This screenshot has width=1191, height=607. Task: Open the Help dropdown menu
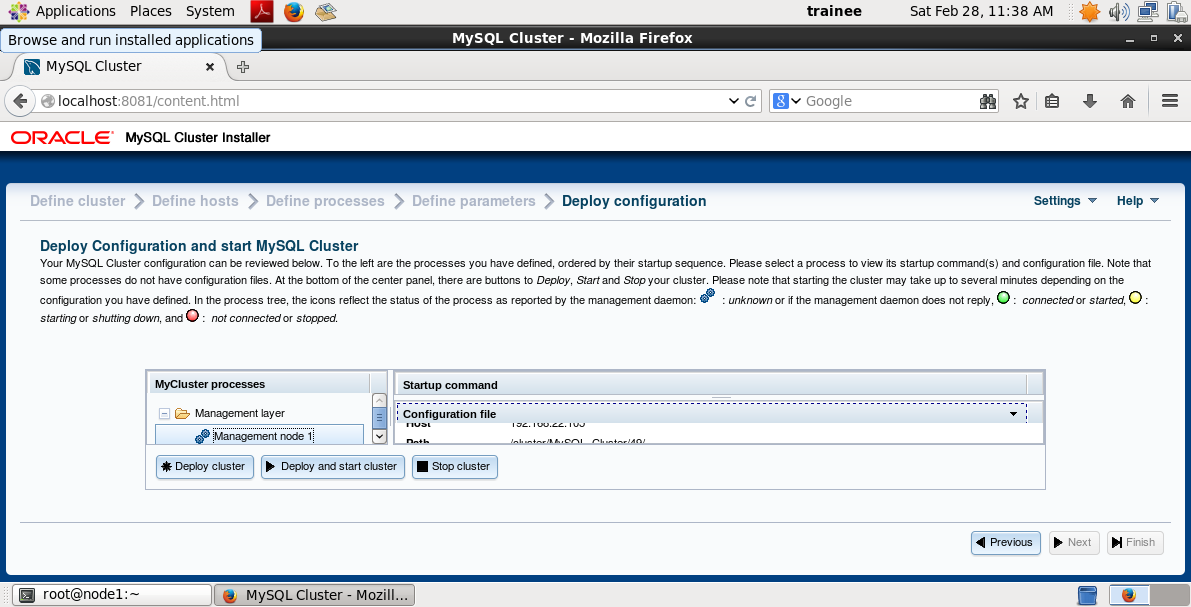pos(1138,201)
